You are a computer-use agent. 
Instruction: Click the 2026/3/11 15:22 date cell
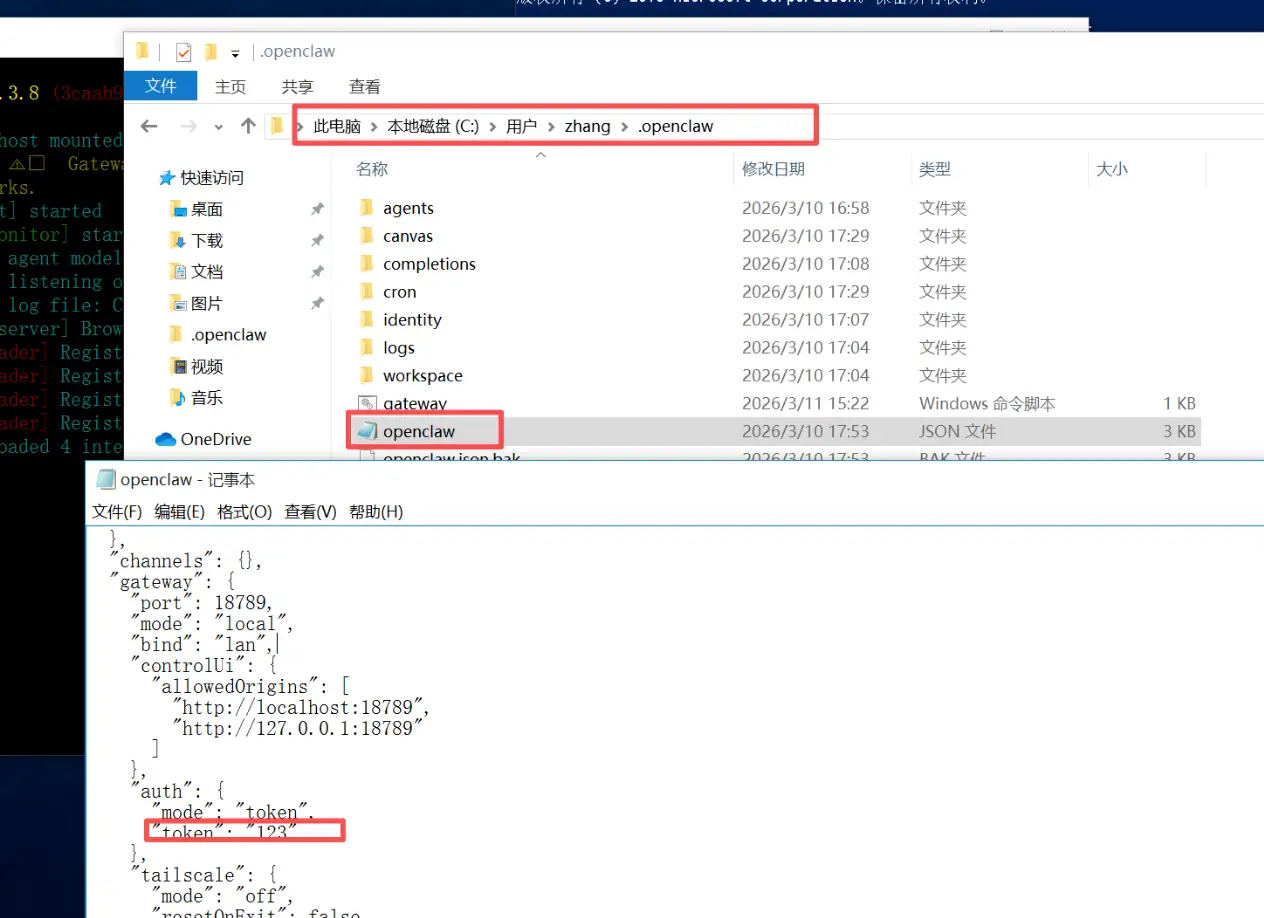click(805, 404)
